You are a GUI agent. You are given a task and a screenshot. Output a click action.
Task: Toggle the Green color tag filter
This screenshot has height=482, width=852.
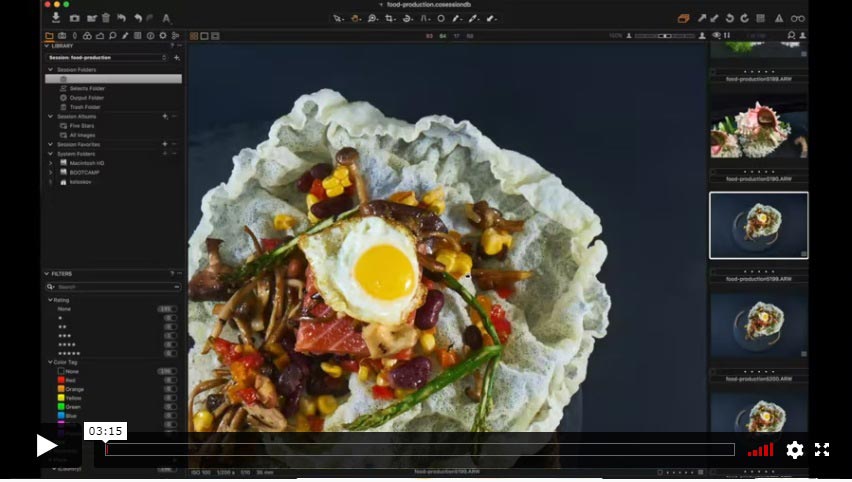171,406
